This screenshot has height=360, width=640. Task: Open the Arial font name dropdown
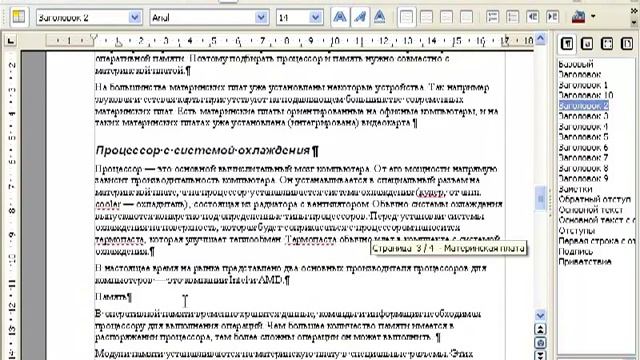point(261,18)
